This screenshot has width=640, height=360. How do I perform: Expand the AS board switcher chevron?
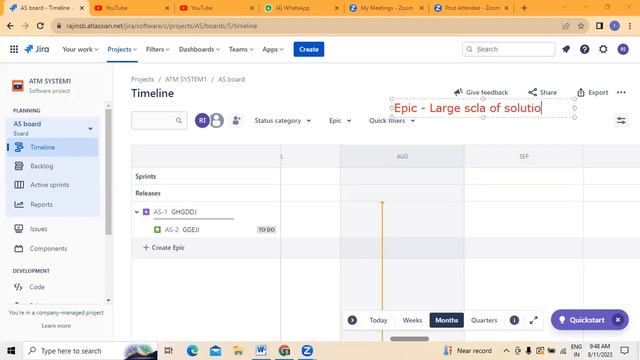pos(90,129)
